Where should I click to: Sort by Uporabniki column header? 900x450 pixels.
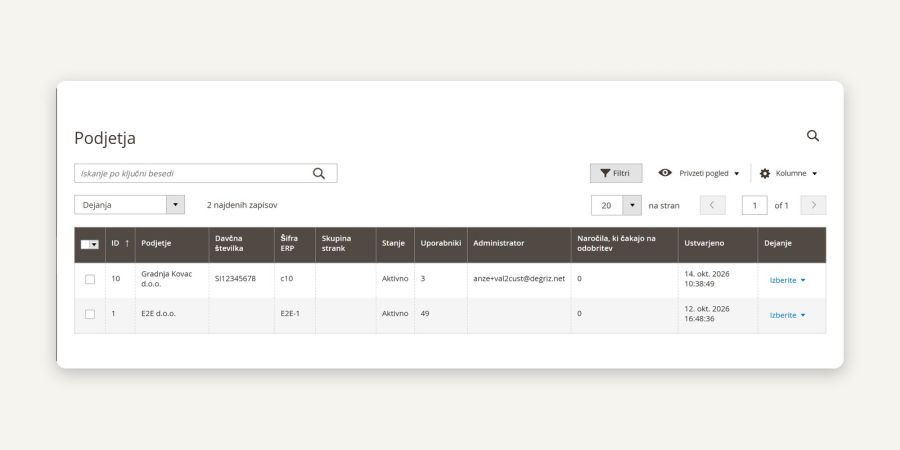point(441,243)
